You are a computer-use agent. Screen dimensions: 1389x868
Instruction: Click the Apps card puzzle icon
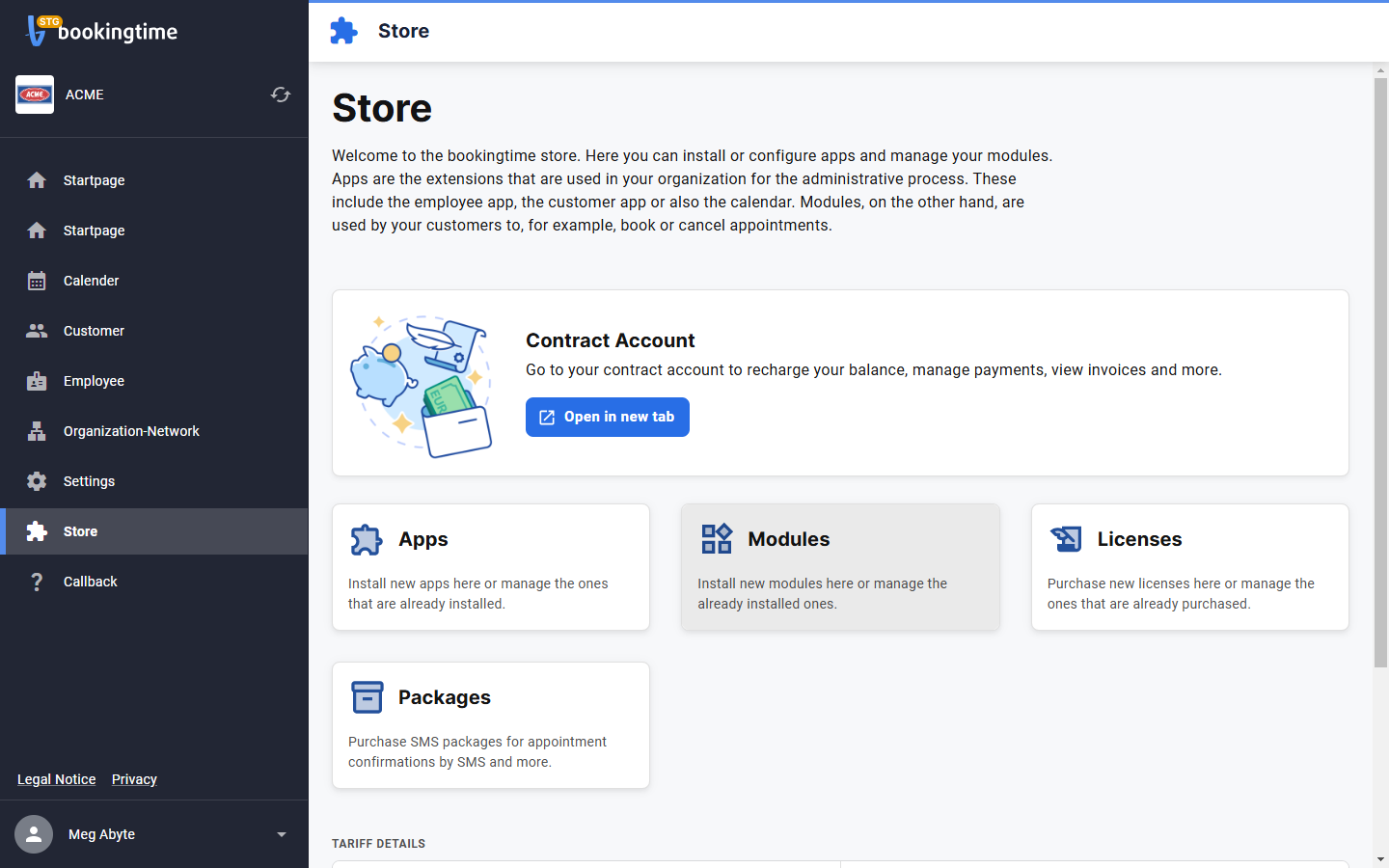(367, 539)
